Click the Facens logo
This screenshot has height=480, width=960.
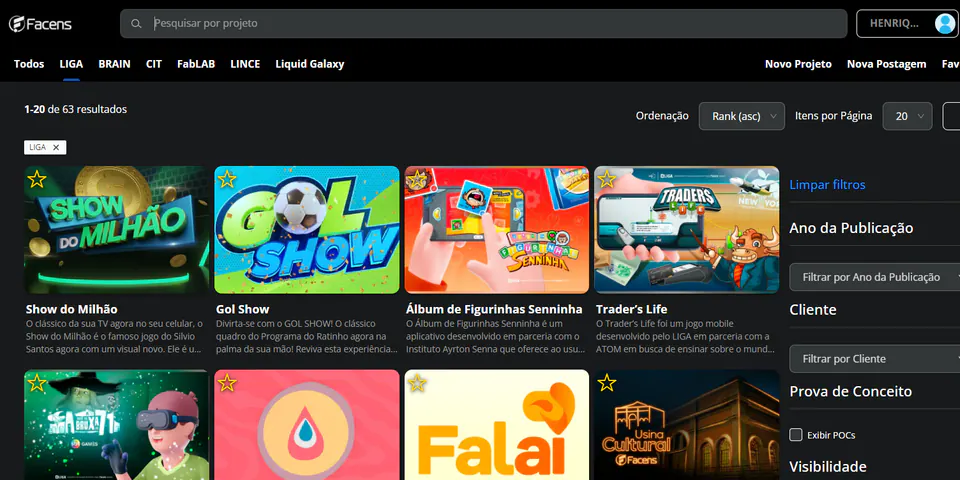click(40, 24)
